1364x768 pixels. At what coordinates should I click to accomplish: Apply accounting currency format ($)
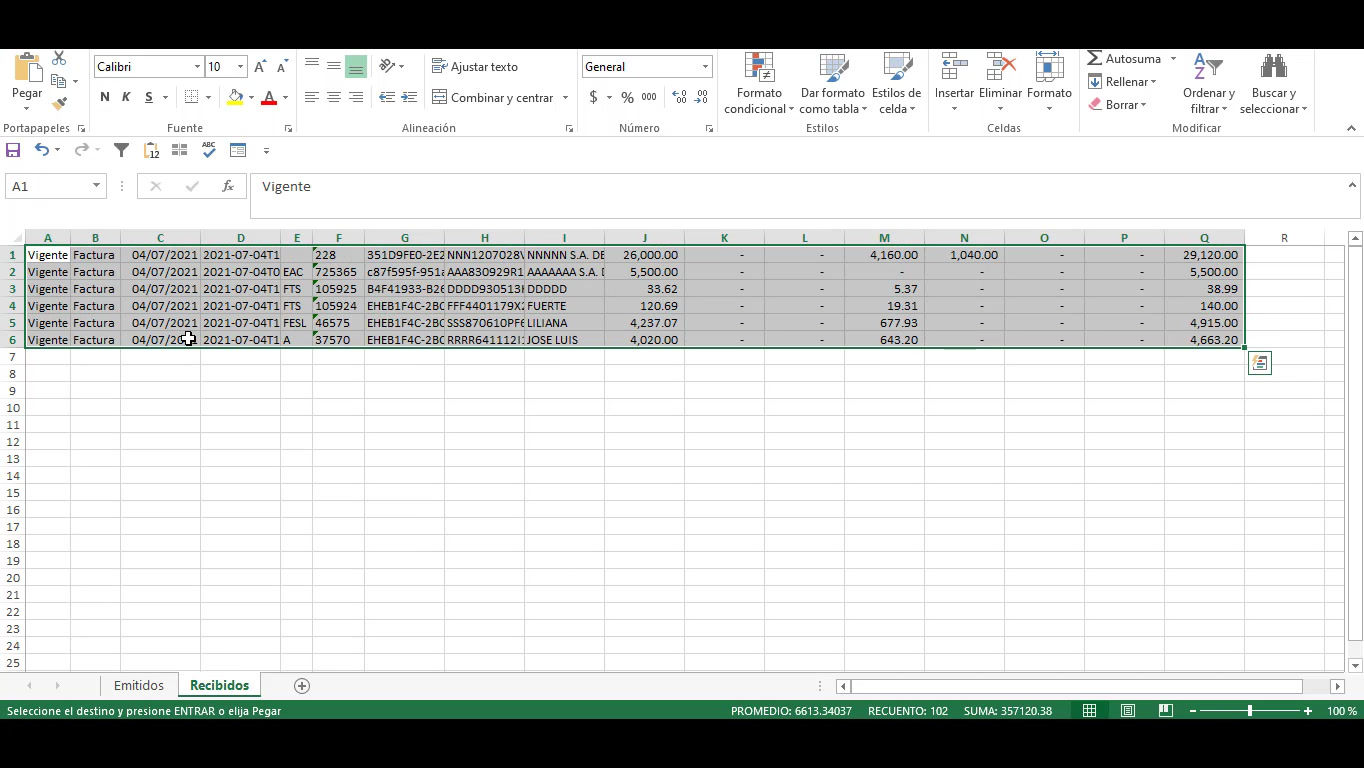(x=594, y=97)
